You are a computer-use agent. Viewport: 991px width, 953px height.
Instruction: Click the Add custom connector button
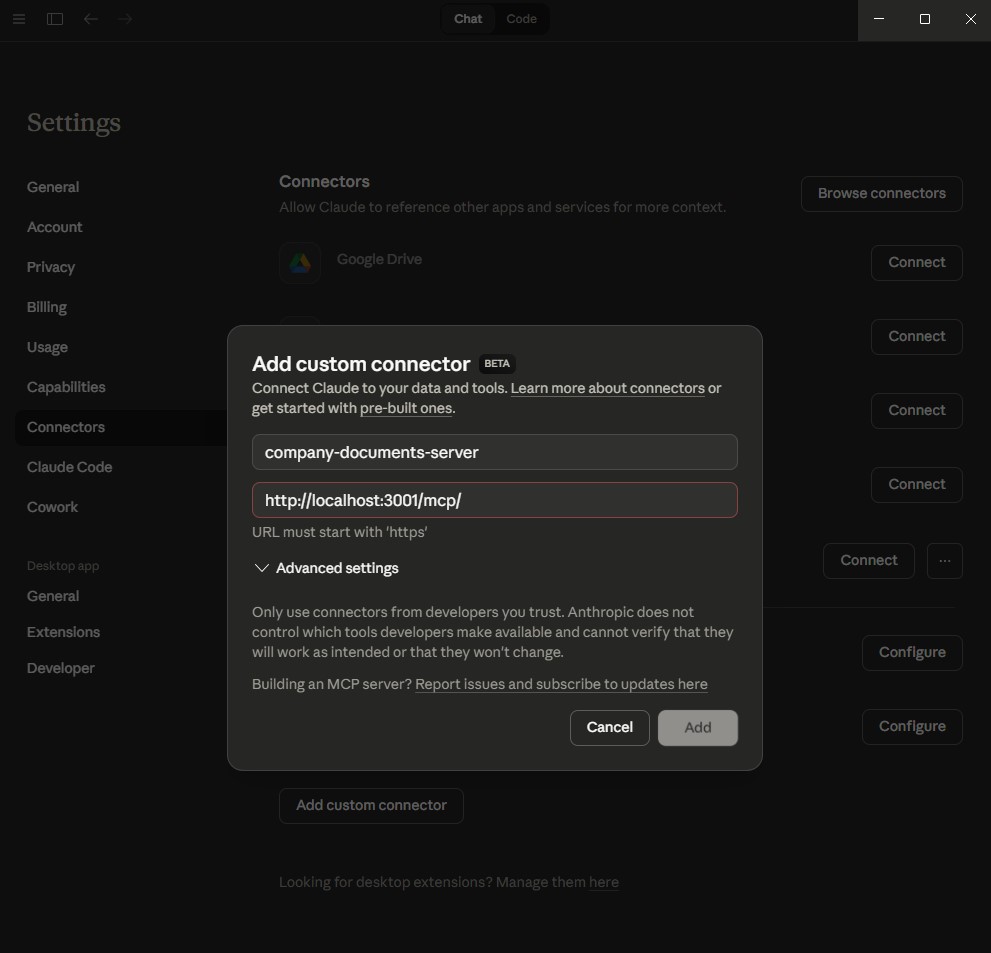click(x=371, y=805)
